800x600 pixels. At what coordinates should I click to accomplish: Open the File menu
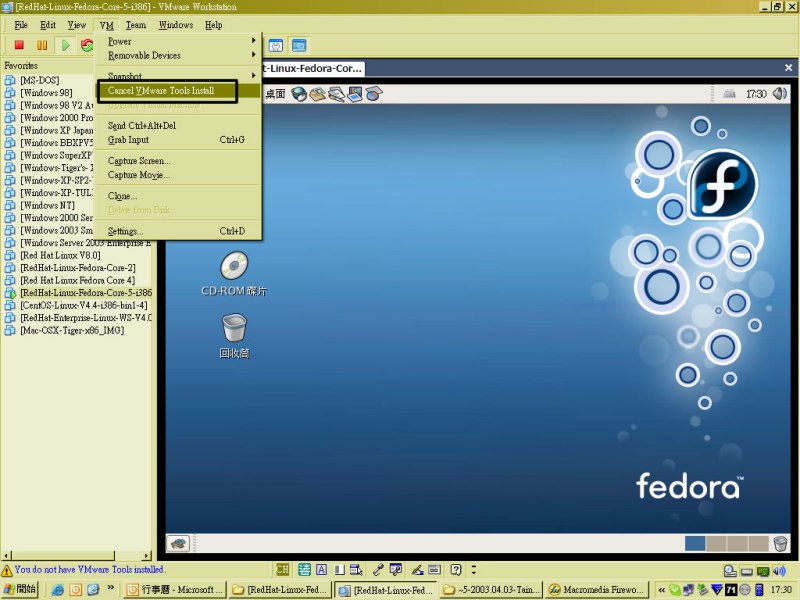tap(21, 25)
